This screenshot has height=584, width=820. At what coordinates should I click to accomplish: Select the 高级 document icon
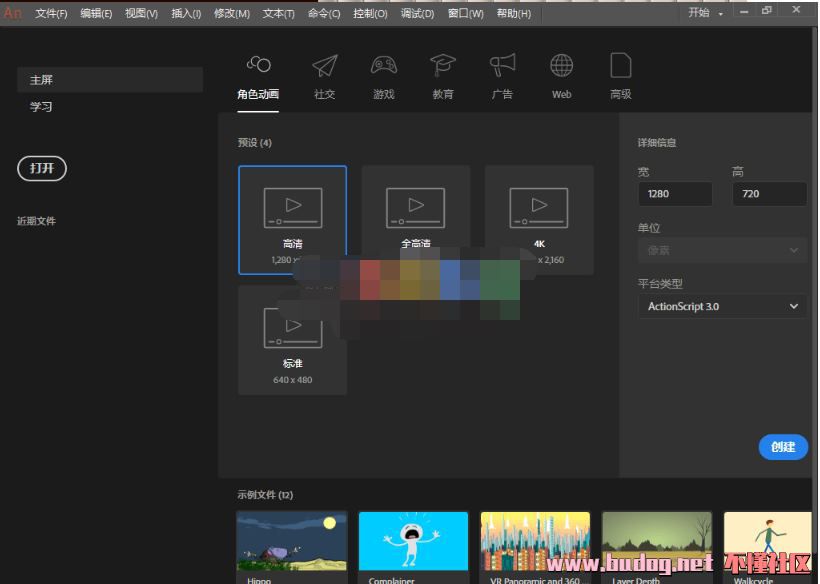620,66
